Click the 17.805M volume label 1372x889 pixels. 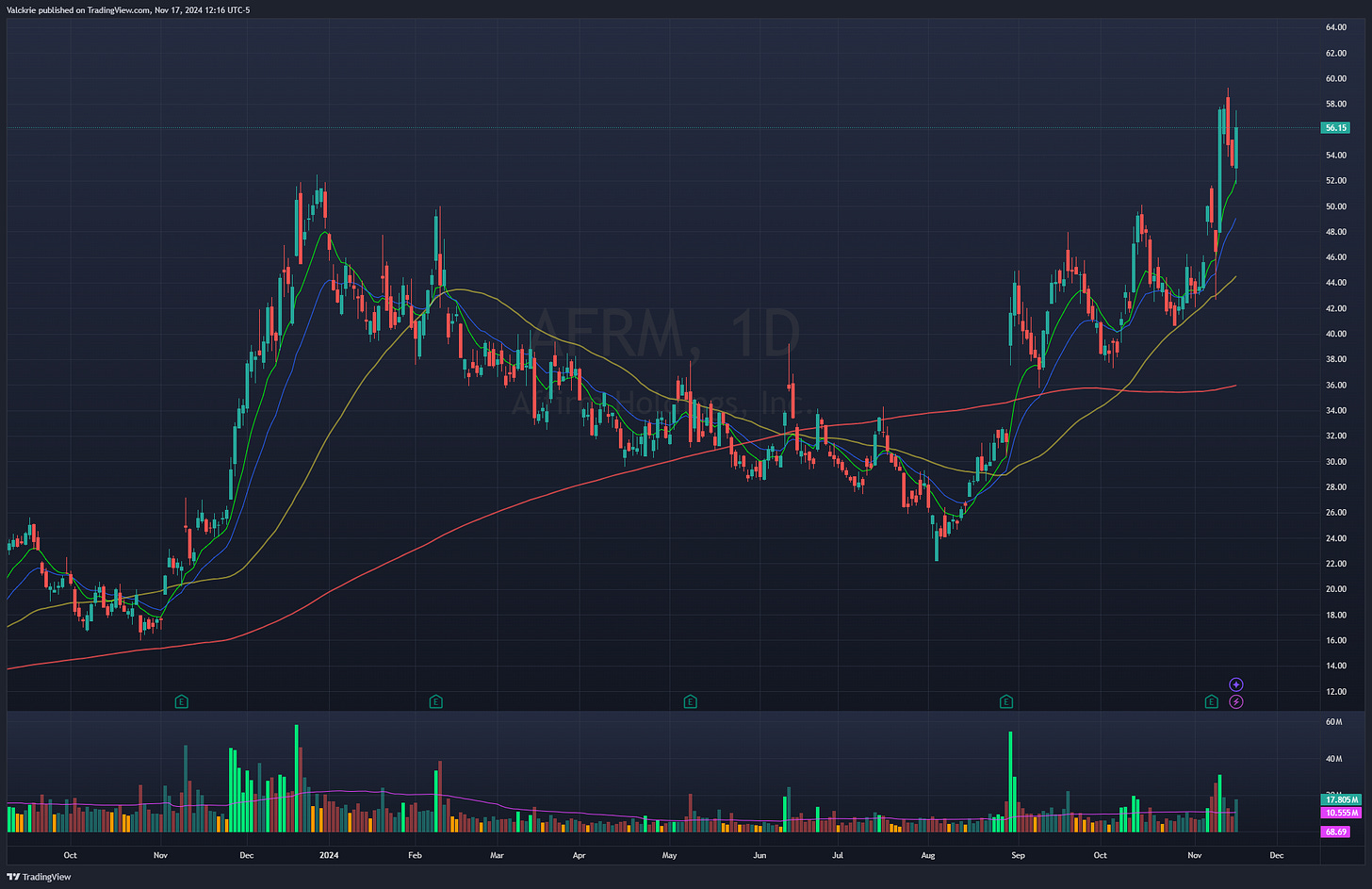(1341, 799)
